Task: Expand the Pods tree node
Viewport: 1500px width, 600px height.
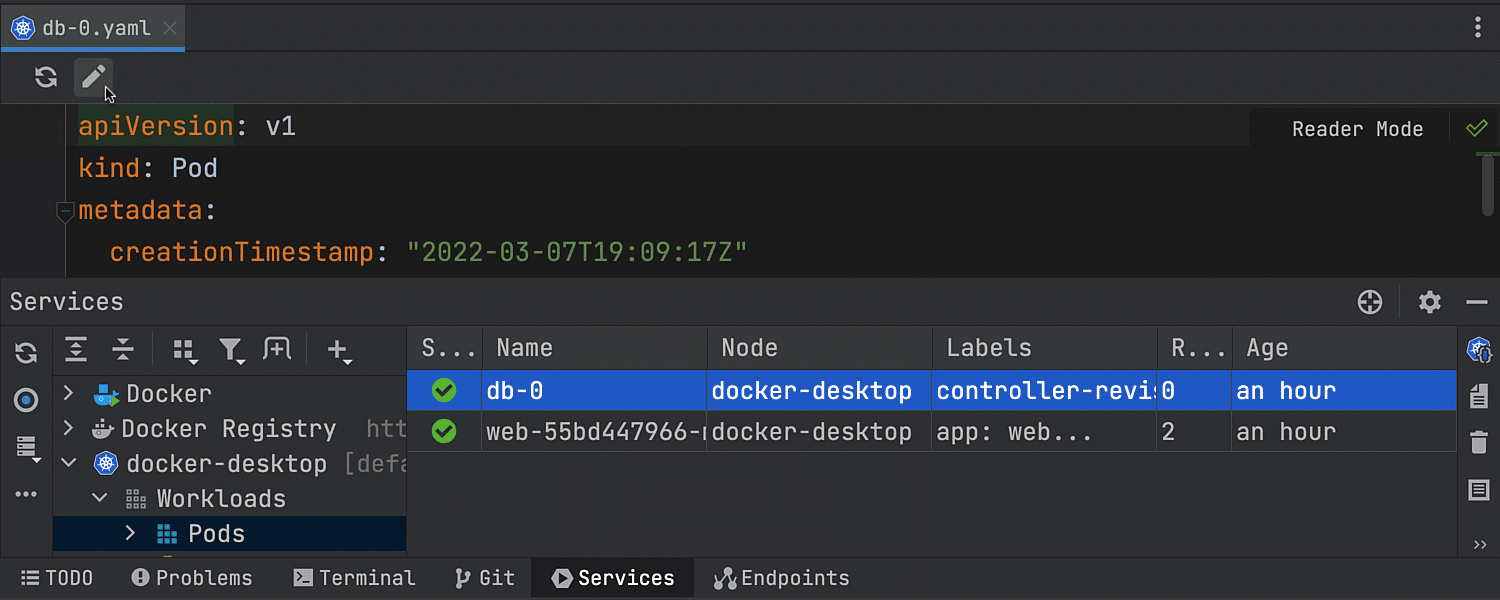Action: pos(130,533)
